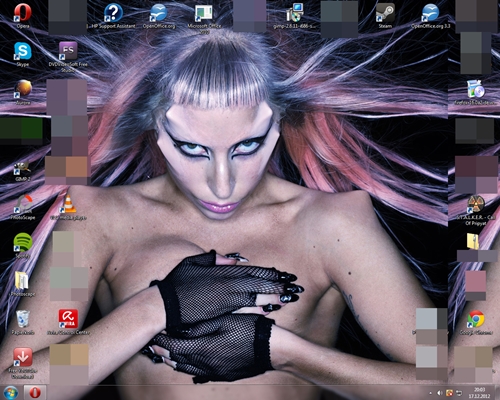This screenshot has width=500, height=400.
Task: Open the Avira Control Center icon
Action: click(x=68, y=320)
